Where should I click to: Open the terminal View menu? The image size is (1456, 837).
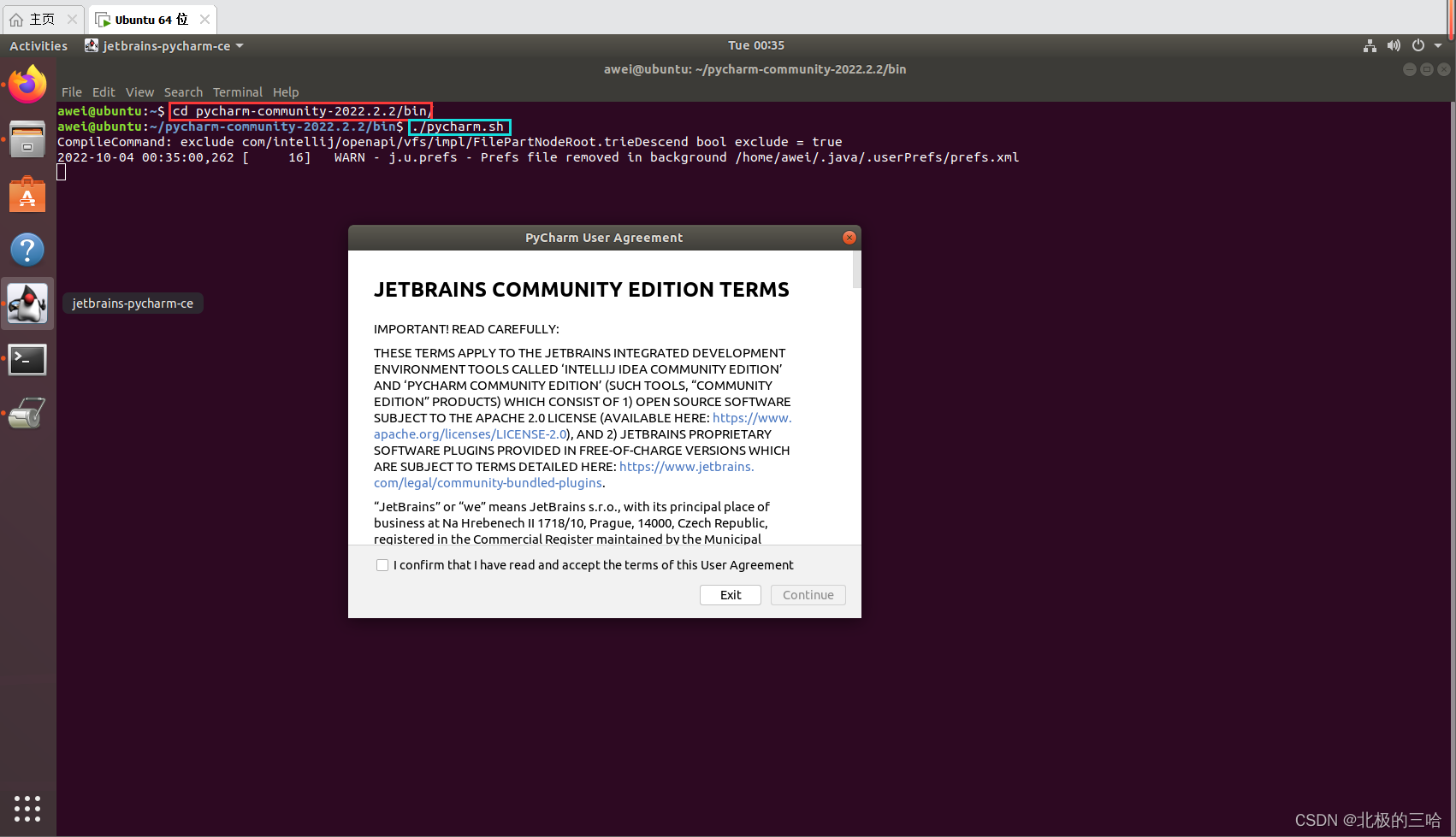click(139, 92)
